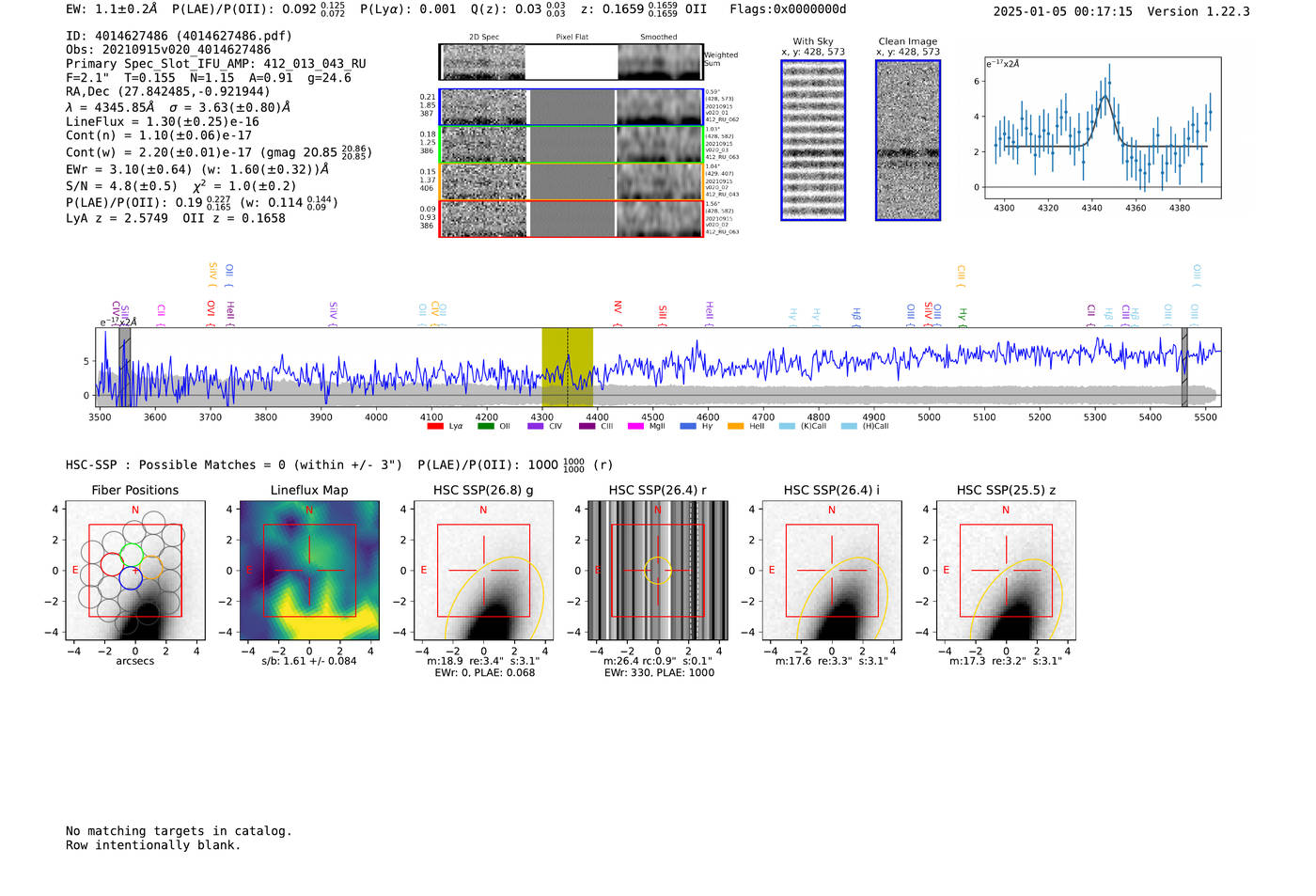Click the Fiber Positions thumbnail plot
1316x896 pixels.
click(135, 571)
